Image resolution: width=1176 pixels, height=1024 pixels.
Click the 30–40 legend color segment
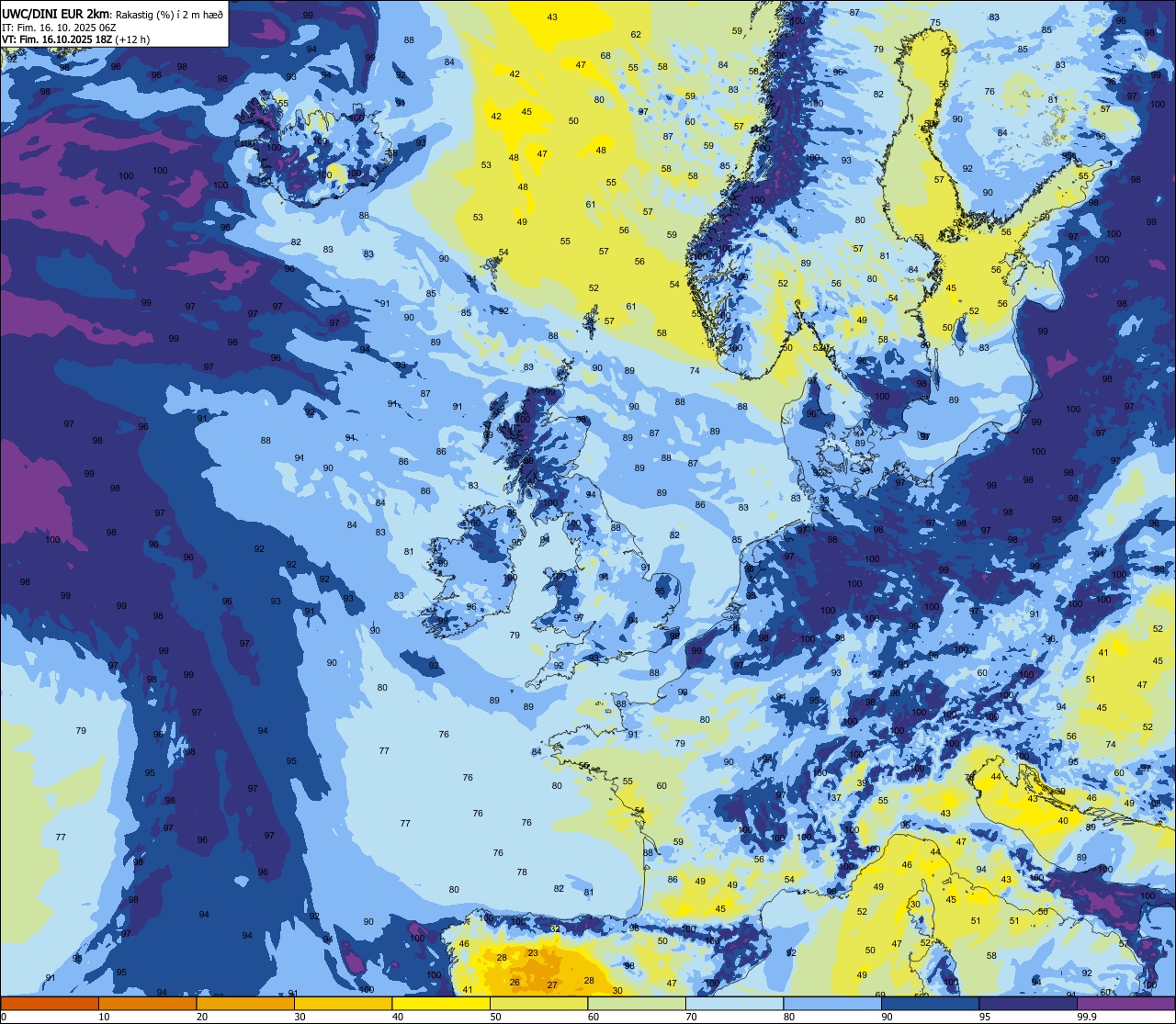tap(343, 1003)
